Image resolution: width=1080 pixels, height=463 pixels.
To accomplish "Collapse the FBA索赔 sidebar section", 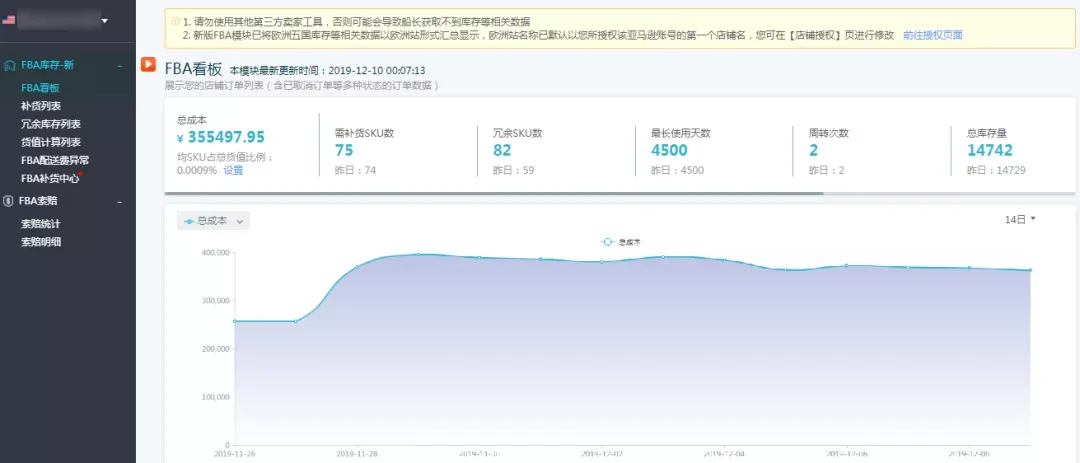I will (120, 202).
